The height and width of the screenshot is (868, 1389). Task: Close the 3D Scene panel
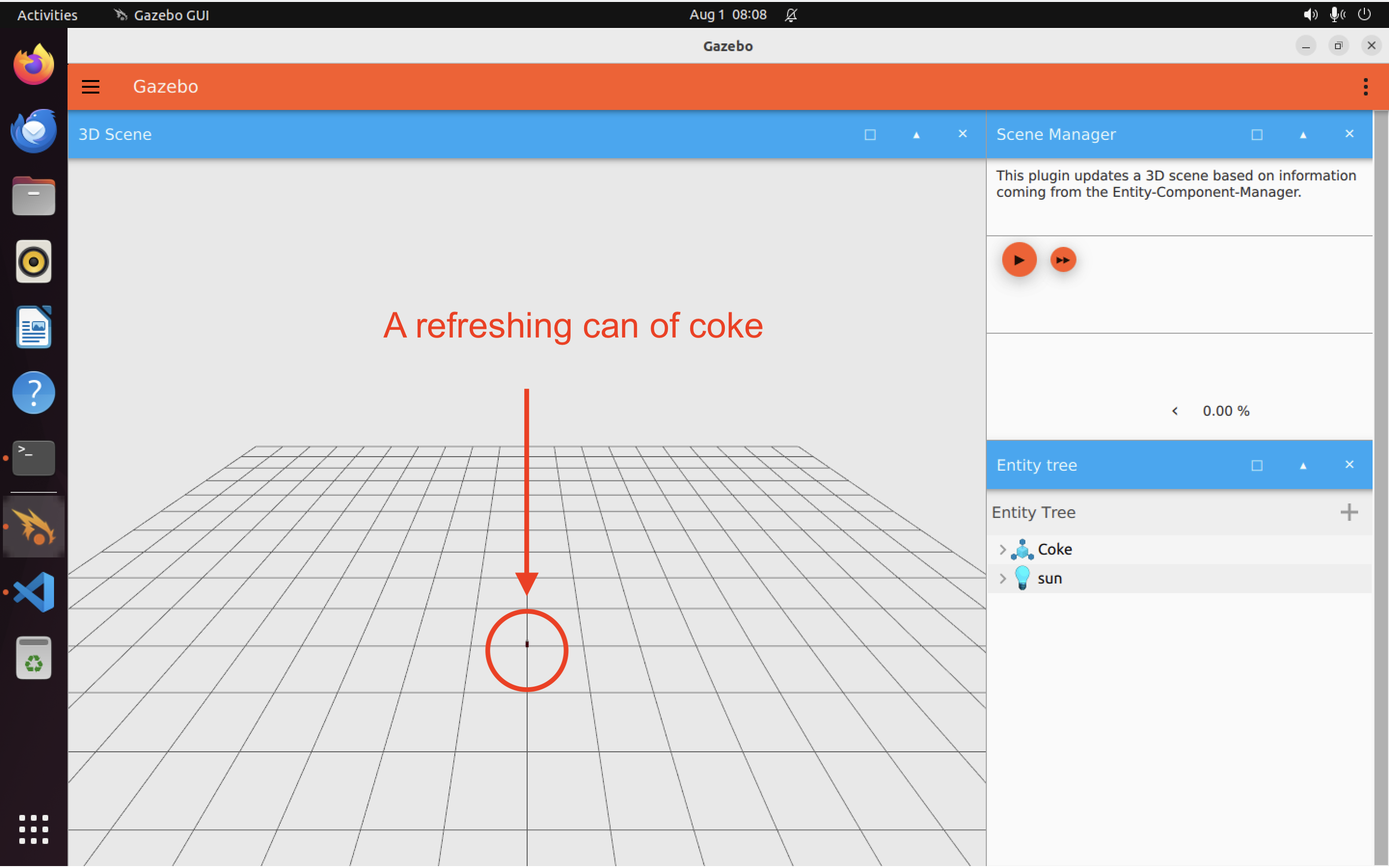click(962, 134)
